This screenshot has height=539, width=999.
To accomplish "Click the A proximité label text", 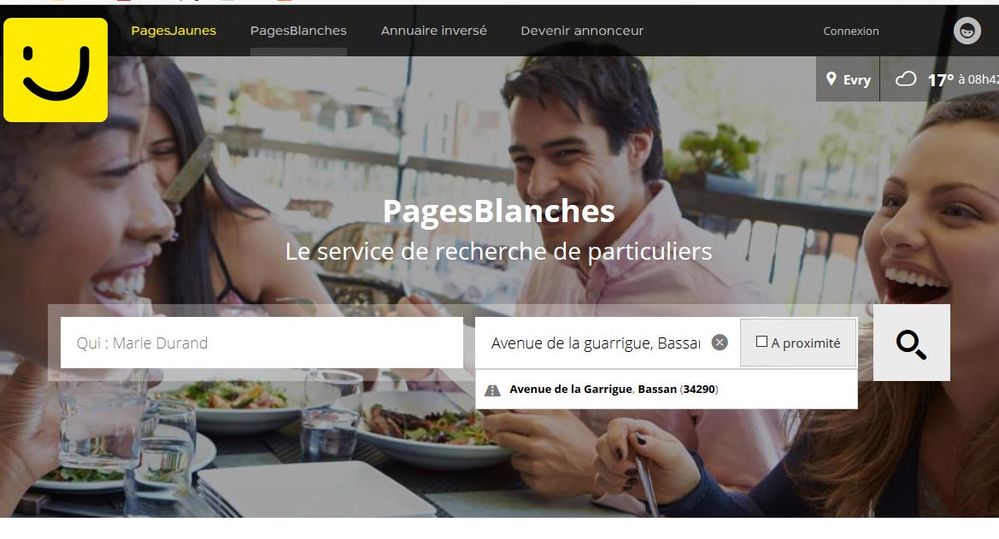I will (805, 343).
